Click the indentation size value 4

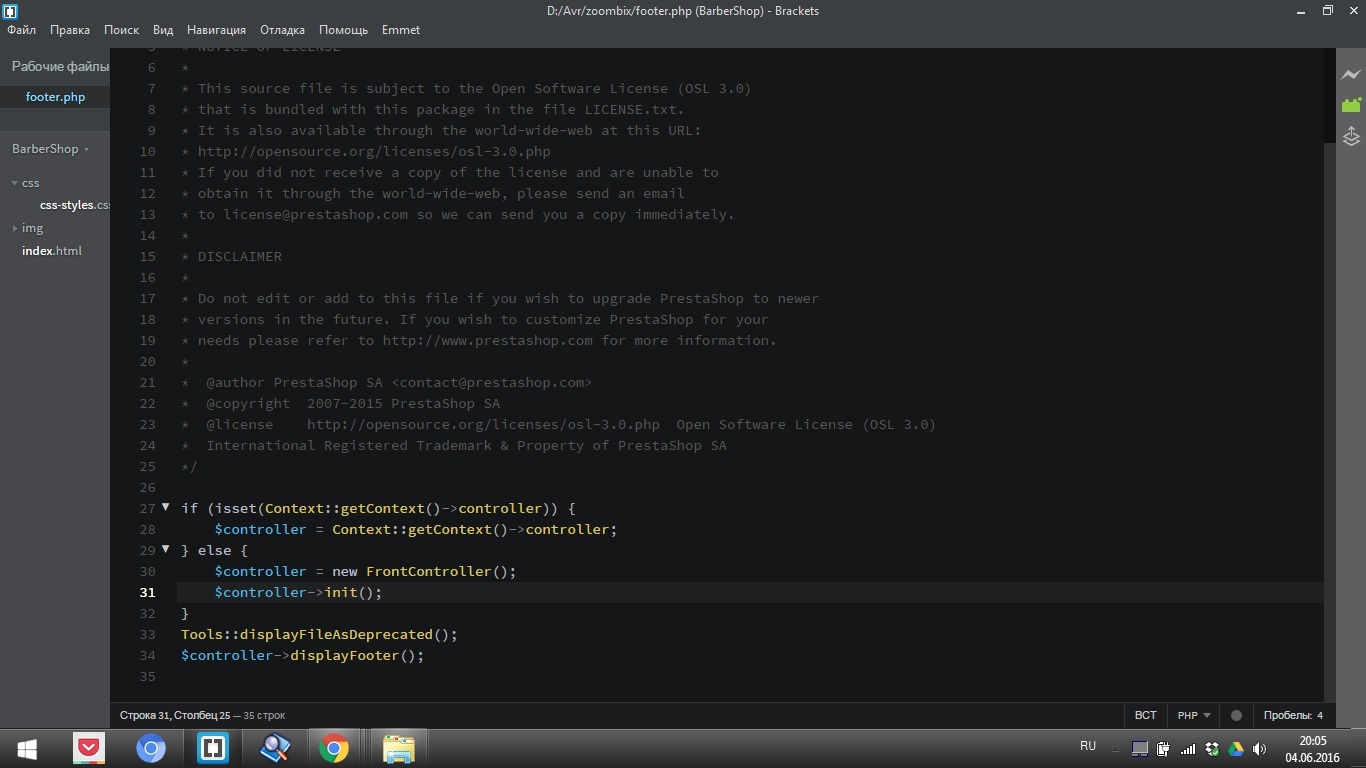click(1320, 715)
